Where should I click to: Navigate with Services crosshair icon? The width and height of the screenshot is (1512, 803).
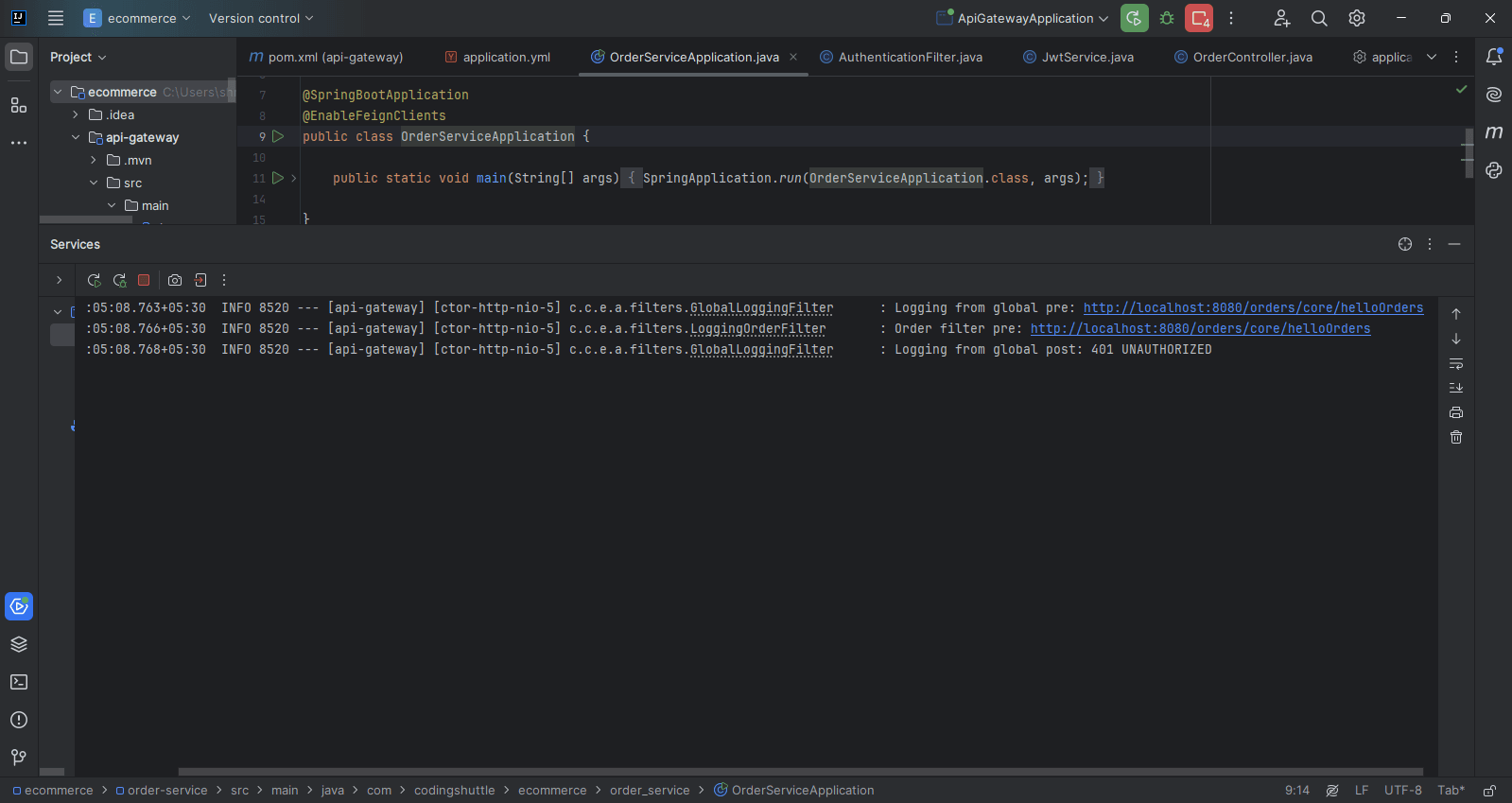tap(1405, 244)
